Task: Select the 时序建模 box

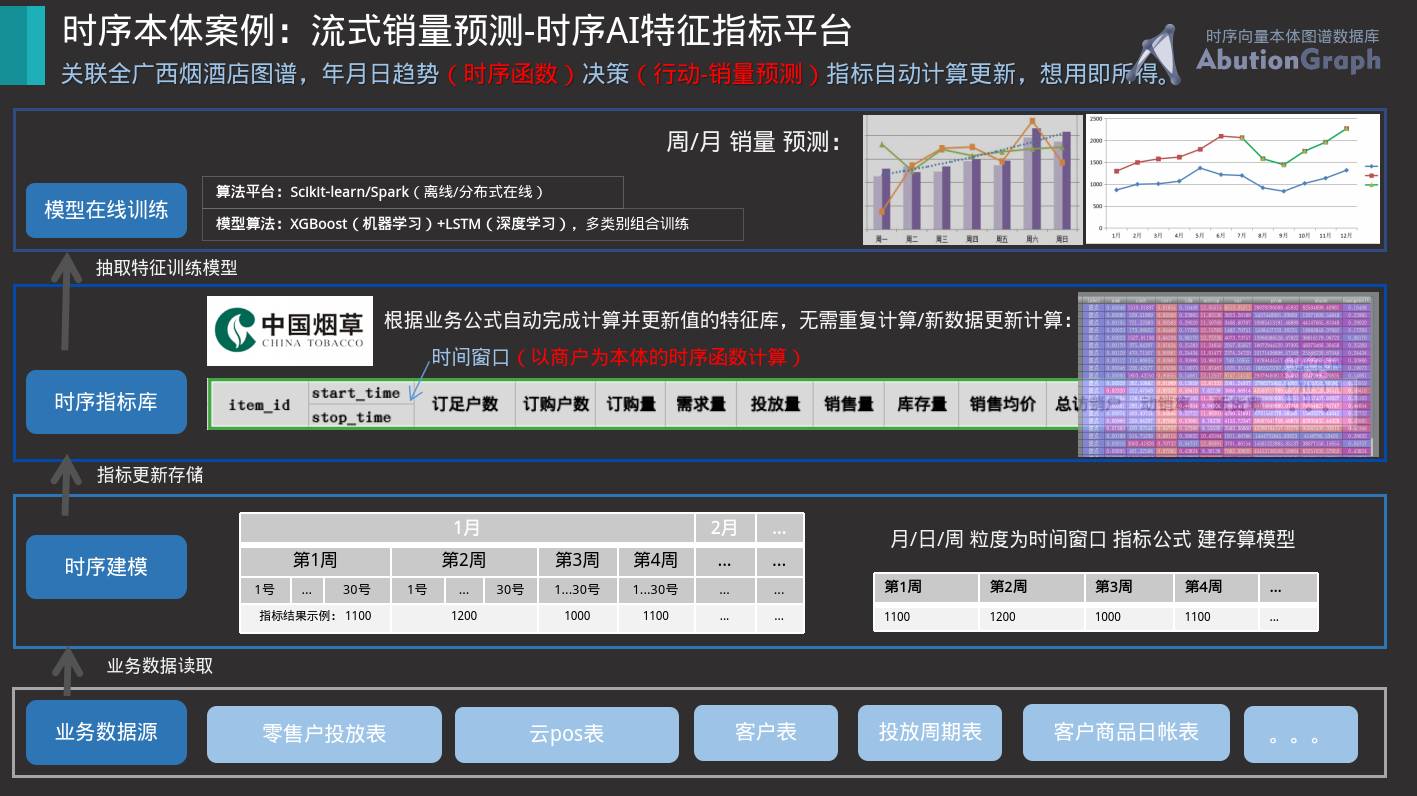Action: pyautogui.click(x=106, y=567)
